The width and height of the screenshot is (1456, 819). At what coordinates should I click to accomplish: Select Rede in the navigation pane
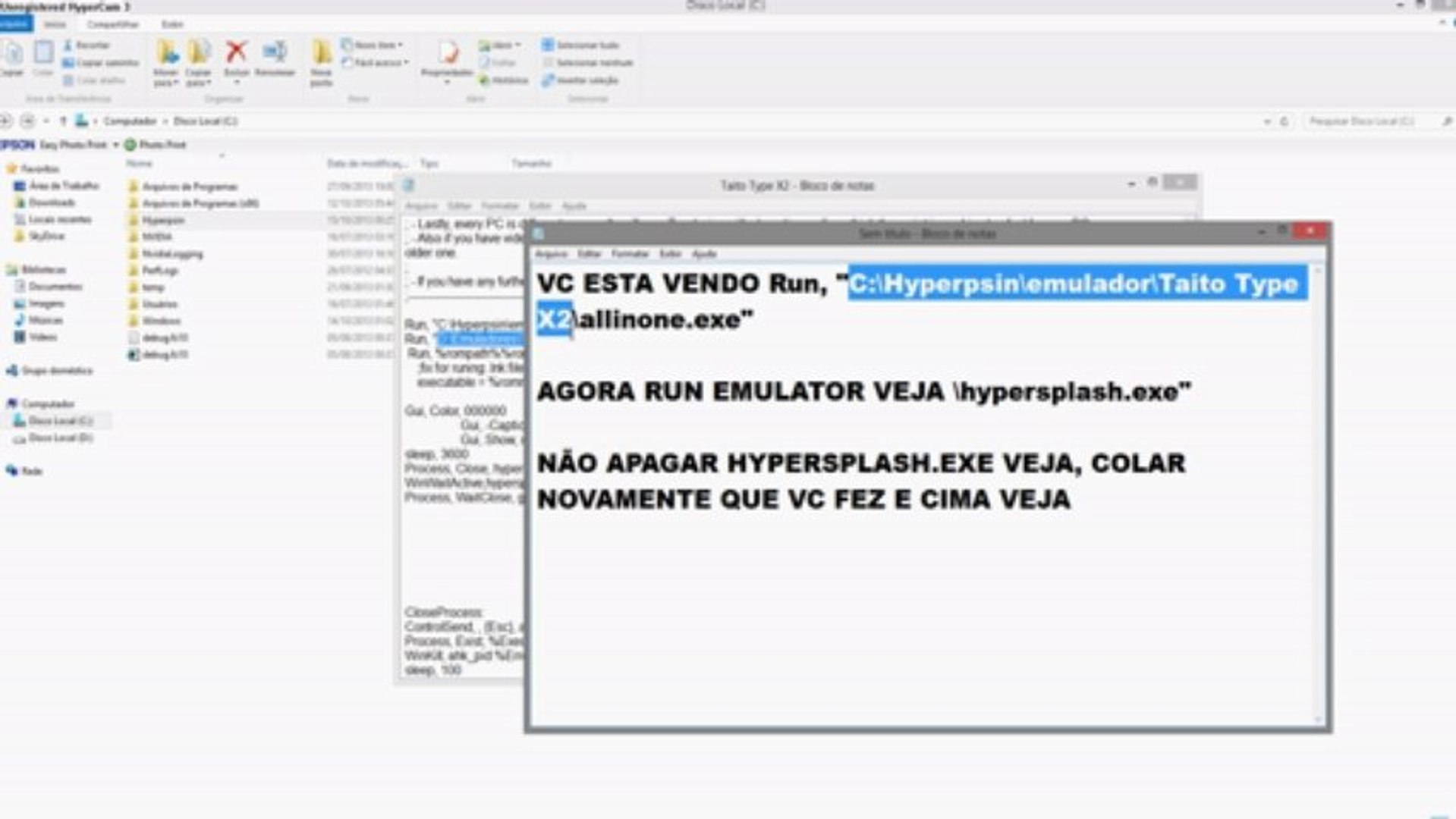coord(24,471)
